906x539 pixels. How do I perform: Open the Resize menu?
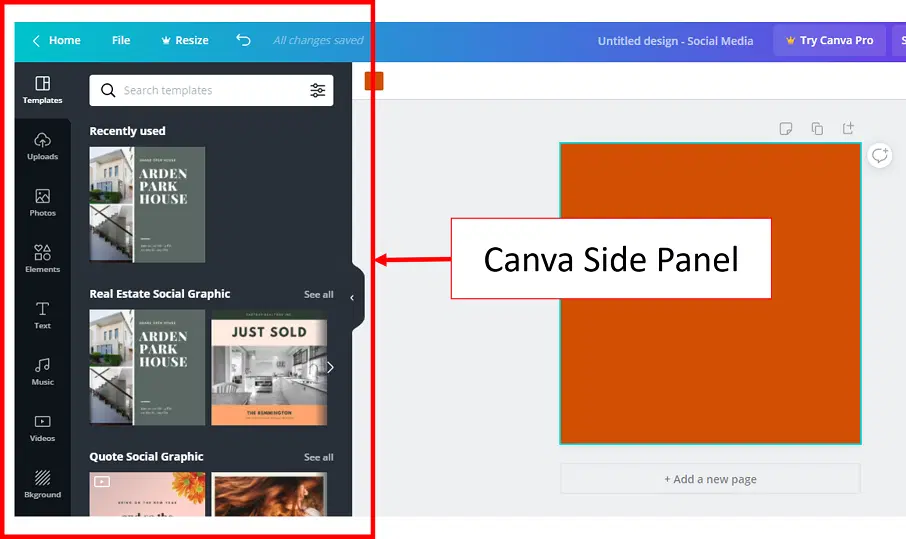coord(184,40)
